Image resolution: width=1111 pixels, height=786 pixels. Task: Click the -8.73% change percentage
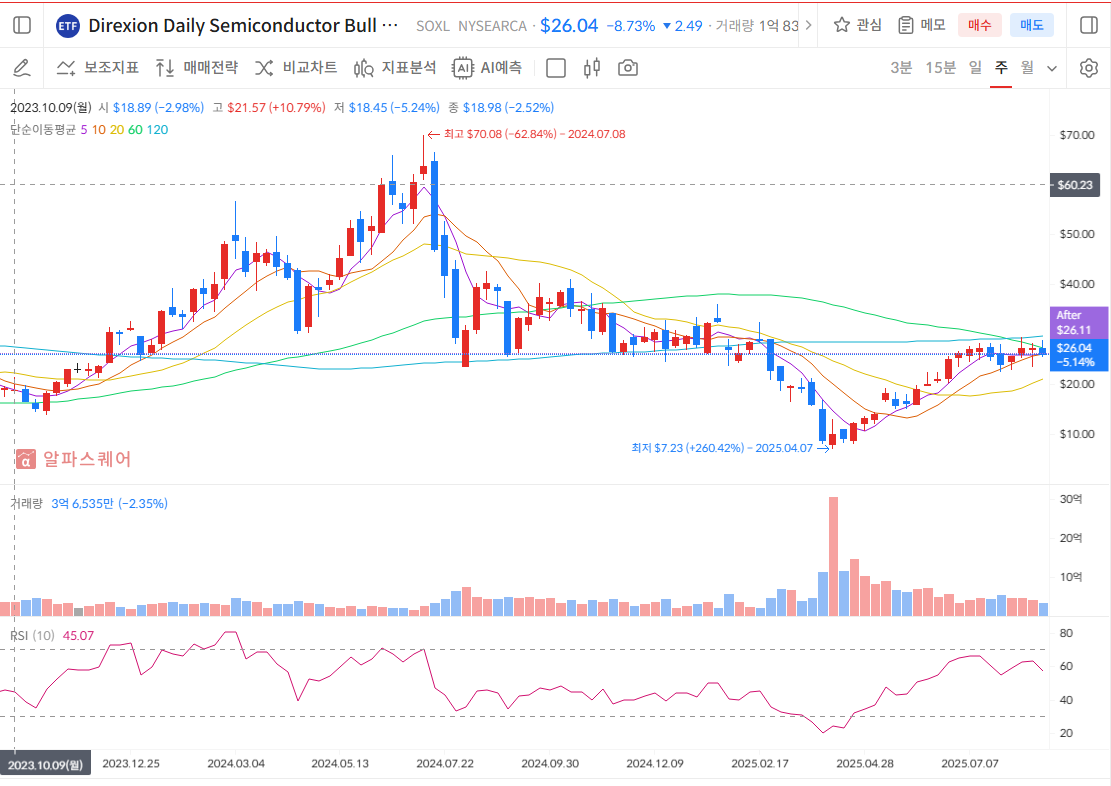click(631, 26)
